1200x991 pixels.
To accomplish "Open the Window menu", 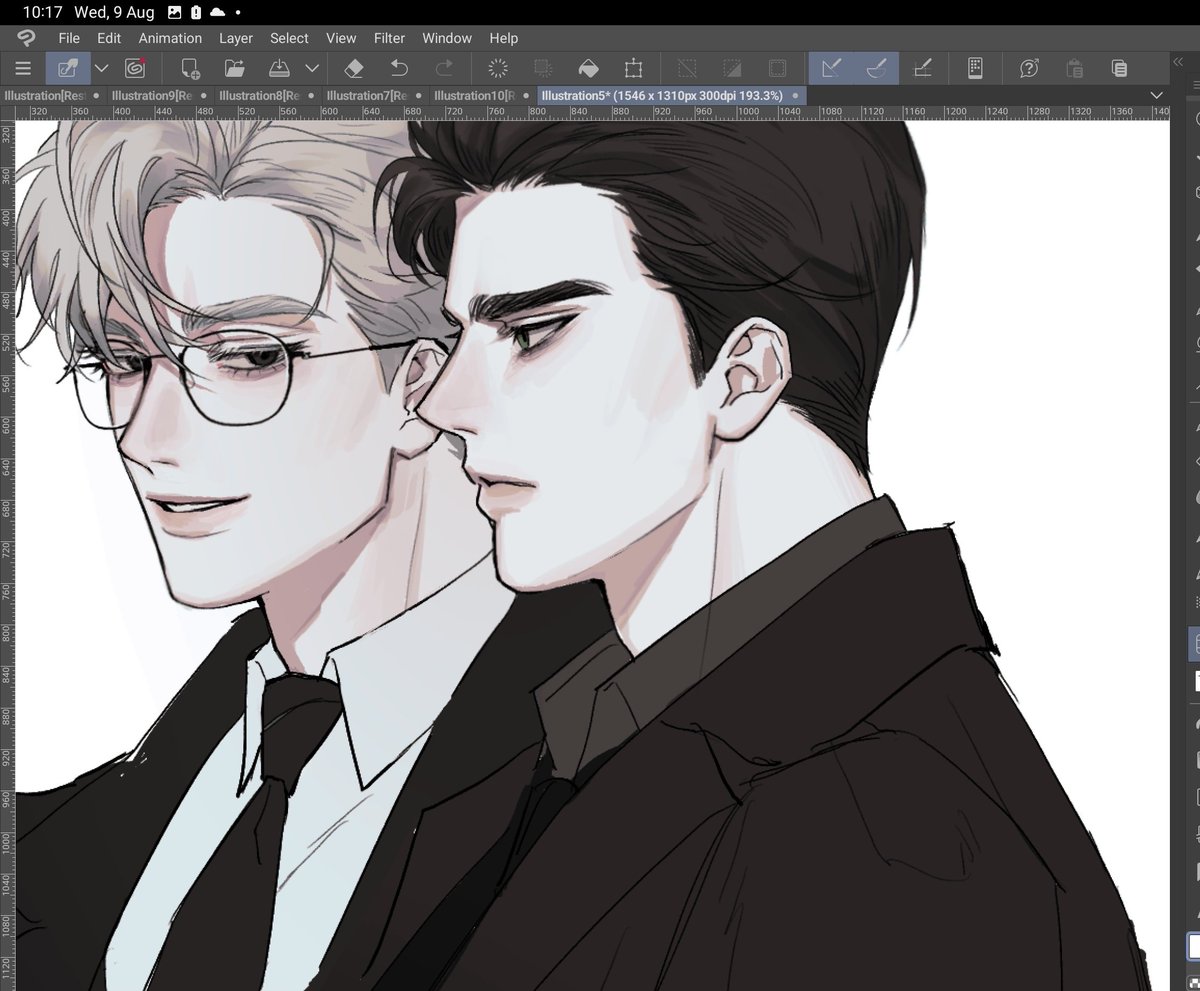I will point(447,38).
